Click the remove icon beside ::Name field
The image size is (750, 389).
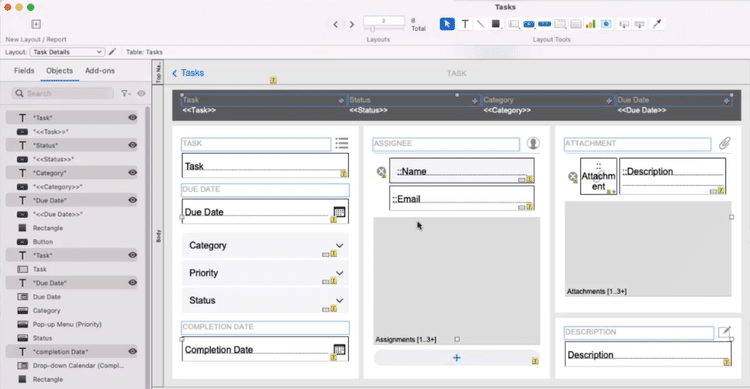pos(381,171)
